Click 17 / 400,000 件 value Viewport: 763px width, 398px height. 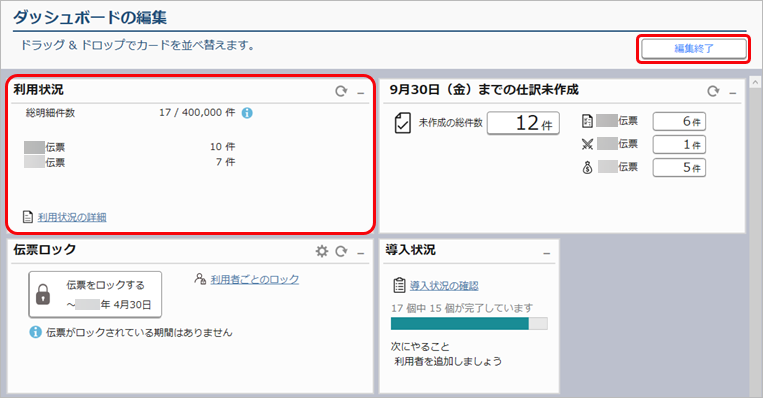[197, 112]
